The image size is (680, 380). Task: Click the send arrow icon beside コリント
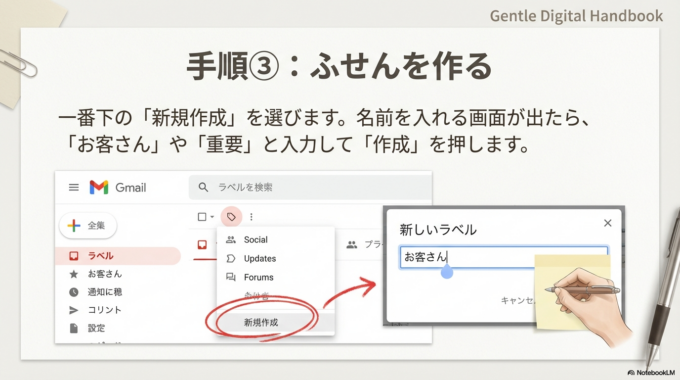(74, 310)
